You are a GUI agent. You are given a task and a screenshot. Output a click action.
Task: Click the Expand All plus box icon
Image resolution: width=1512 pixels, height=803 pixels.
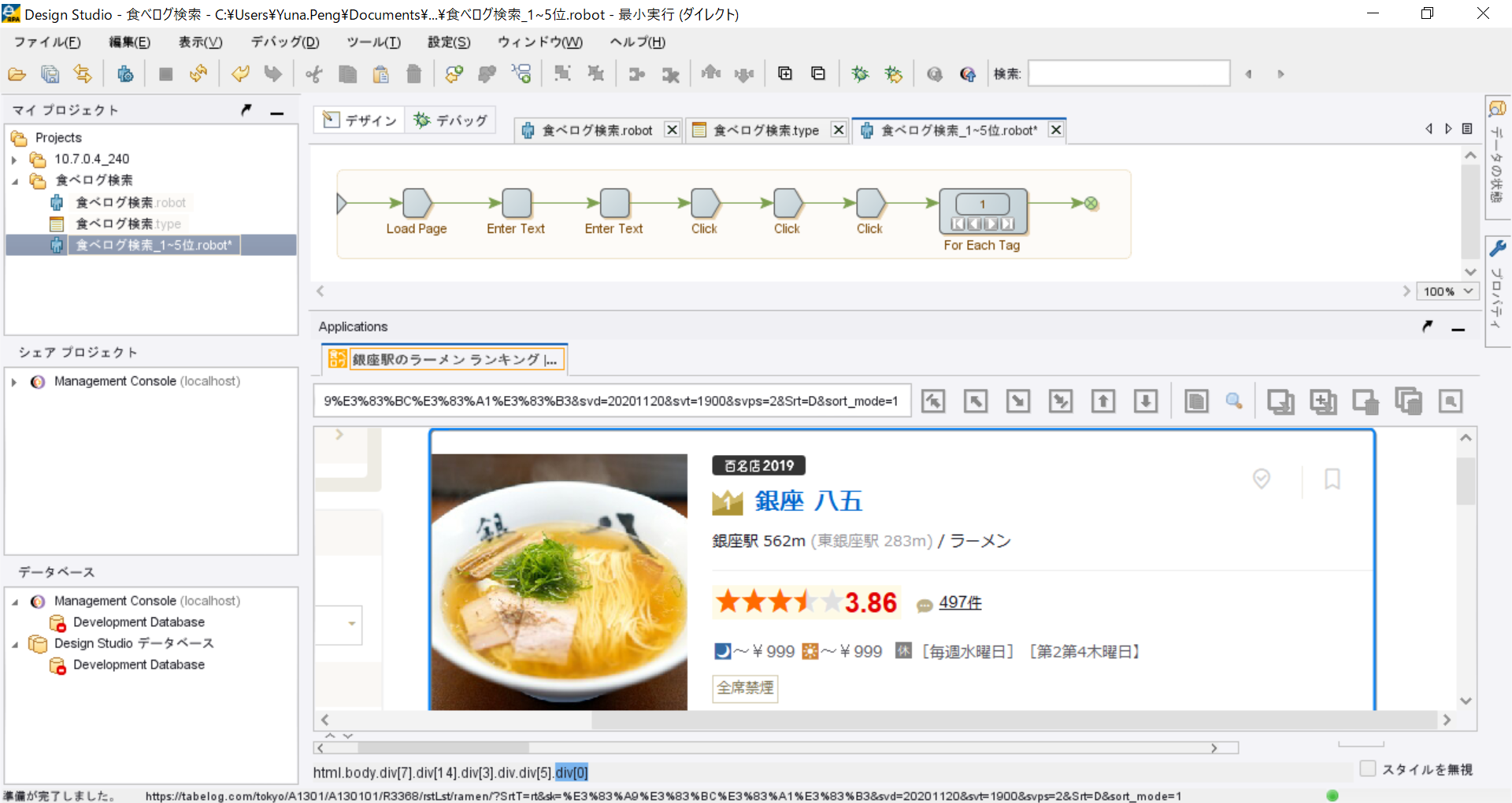point(785,73)
